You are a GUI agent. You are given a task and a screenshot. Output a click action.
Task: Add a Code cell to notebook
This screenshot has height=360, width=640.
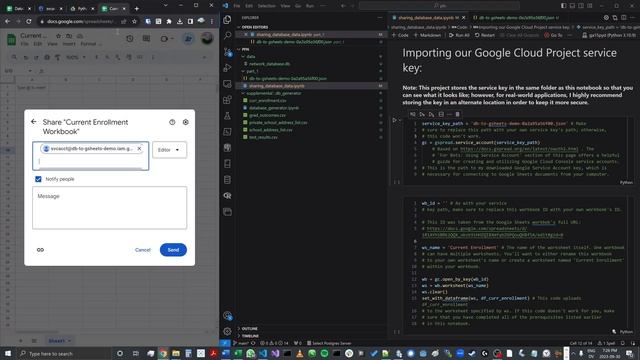pyautogui.click(x=400, y=35)
